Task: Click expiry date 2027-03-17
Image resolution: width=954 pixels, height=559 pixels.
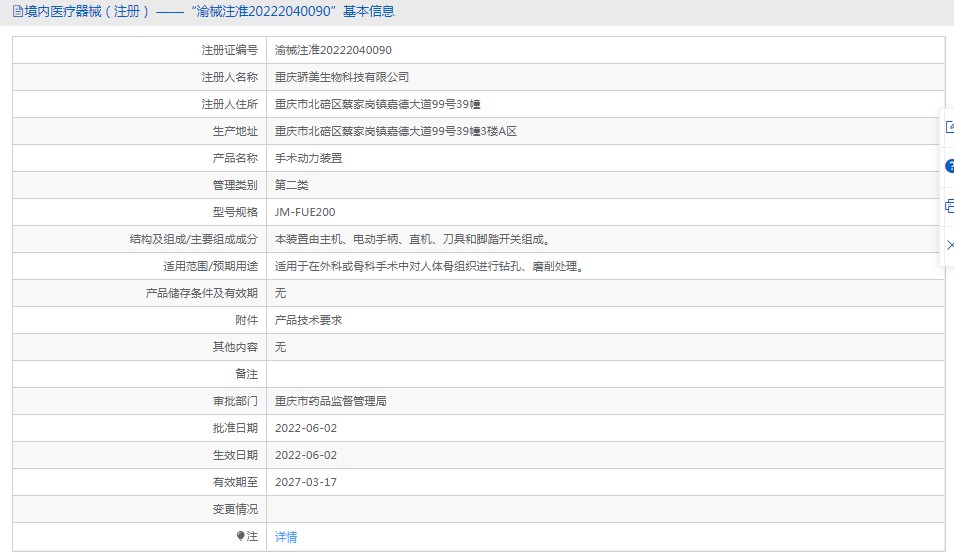Action: click(x=306, y=482)
